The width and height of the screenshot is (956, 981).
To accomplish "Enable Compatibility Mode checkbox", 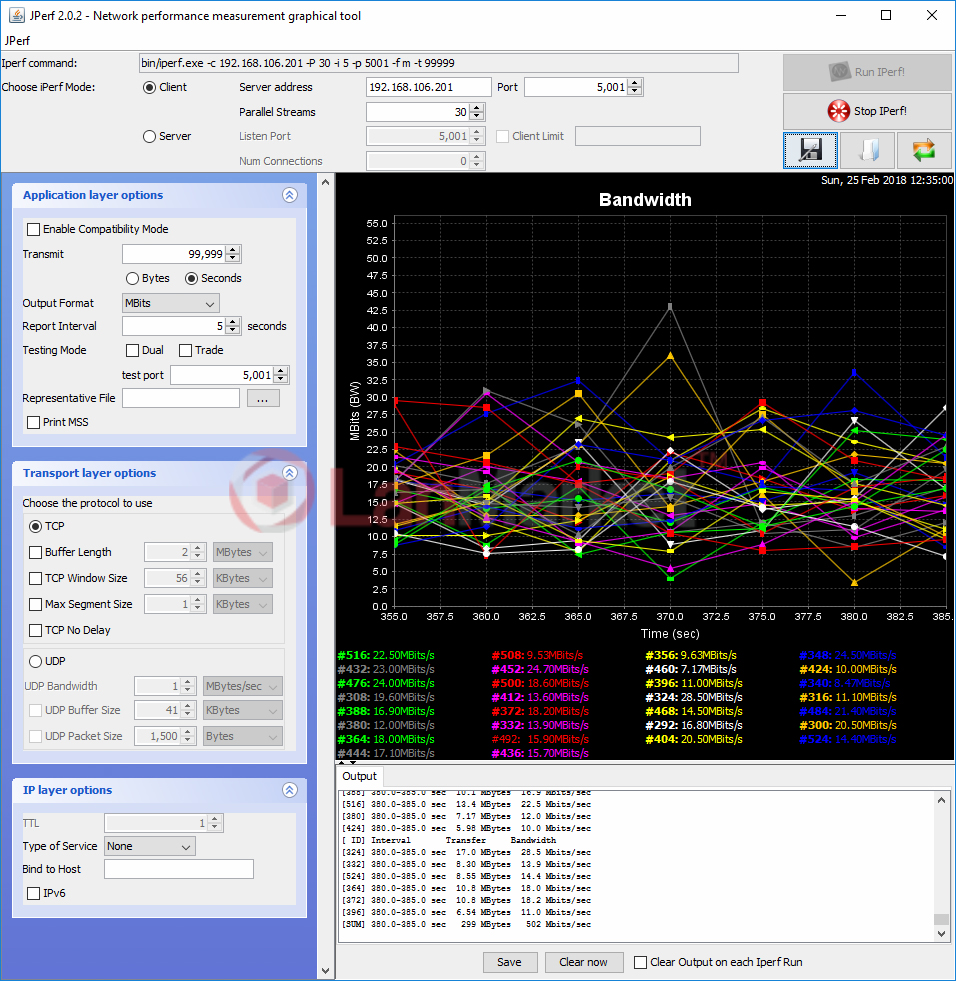I will point(34,229).
